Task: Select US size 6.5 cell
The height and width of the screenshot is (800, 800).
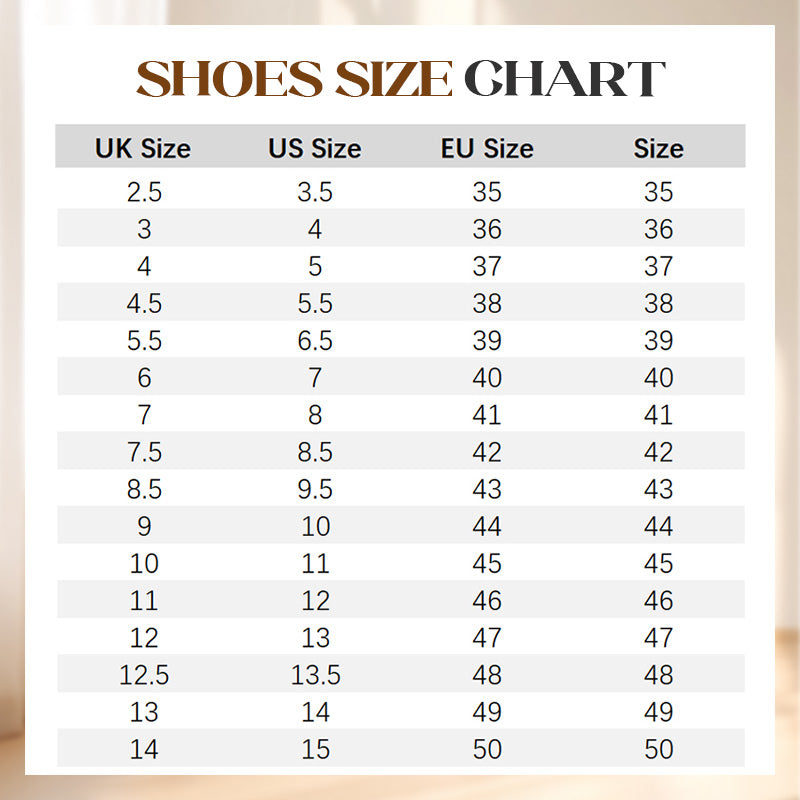Action: 315,340
